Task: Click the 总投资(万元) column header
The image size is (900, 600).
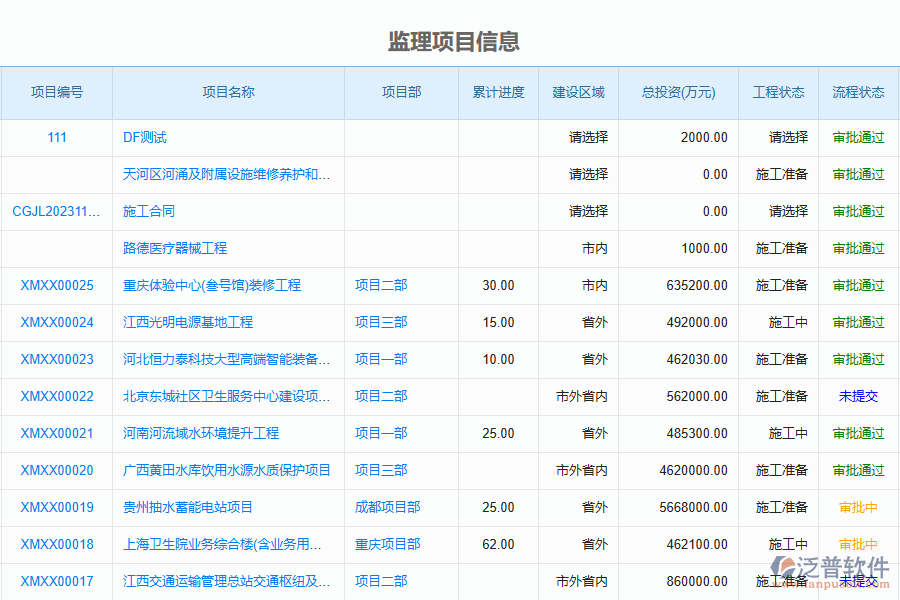Action: [678, 93]
